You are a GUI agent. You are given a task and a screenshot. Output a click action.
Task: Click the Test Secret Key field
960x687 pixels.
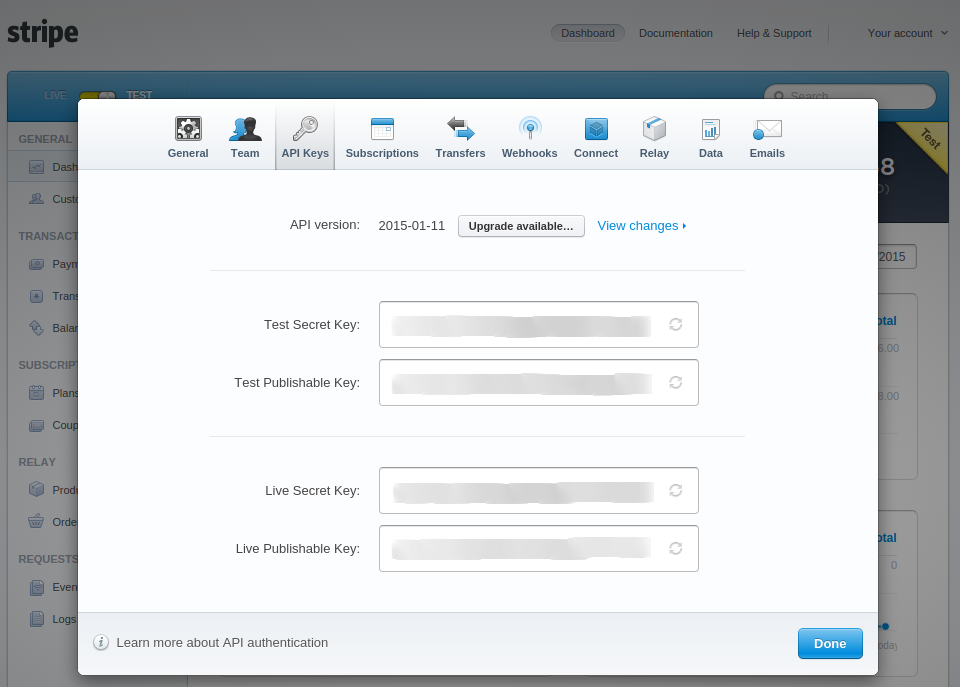click(539, 325)
